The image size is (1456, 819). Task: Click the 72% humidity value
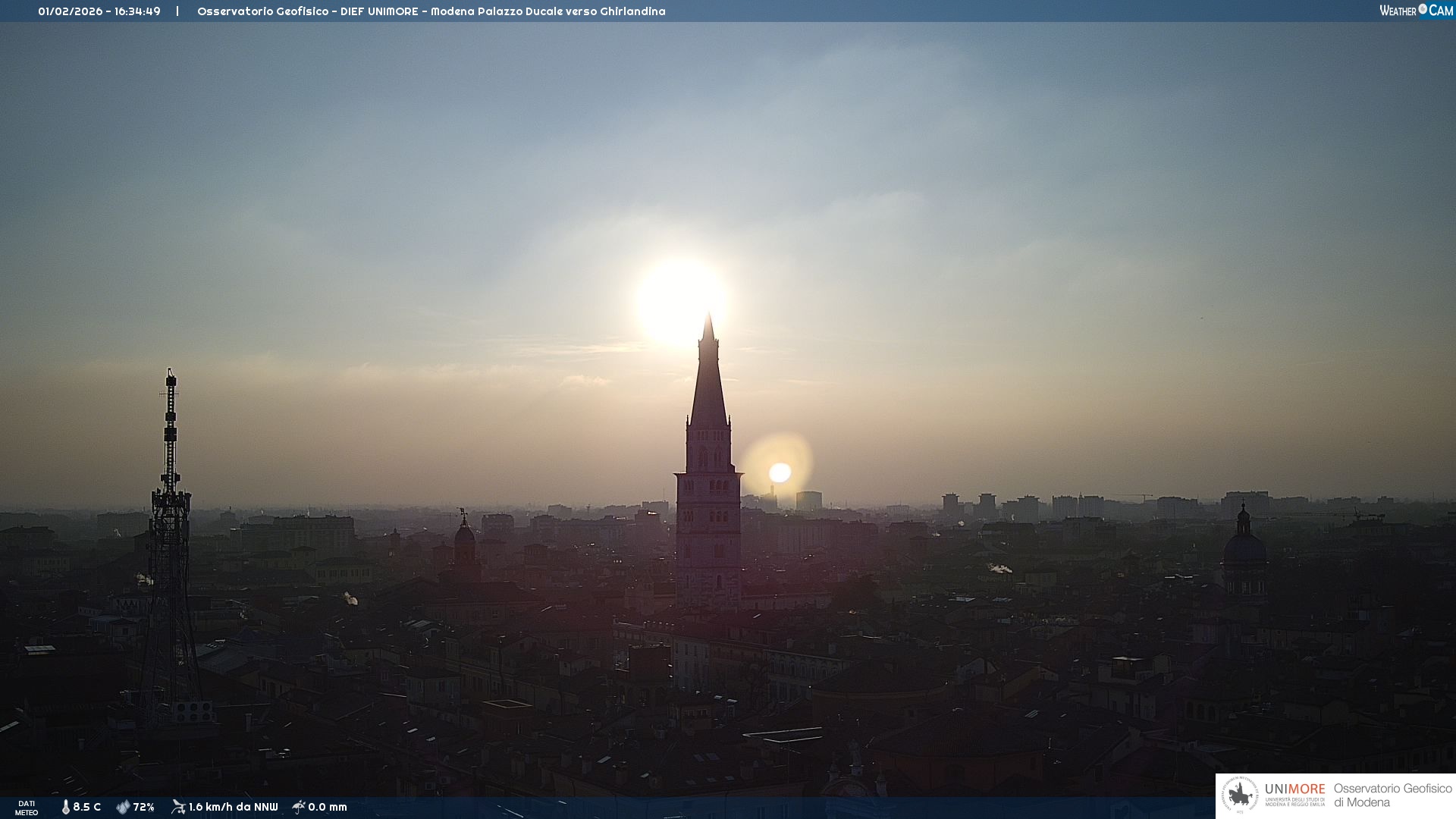143,807
